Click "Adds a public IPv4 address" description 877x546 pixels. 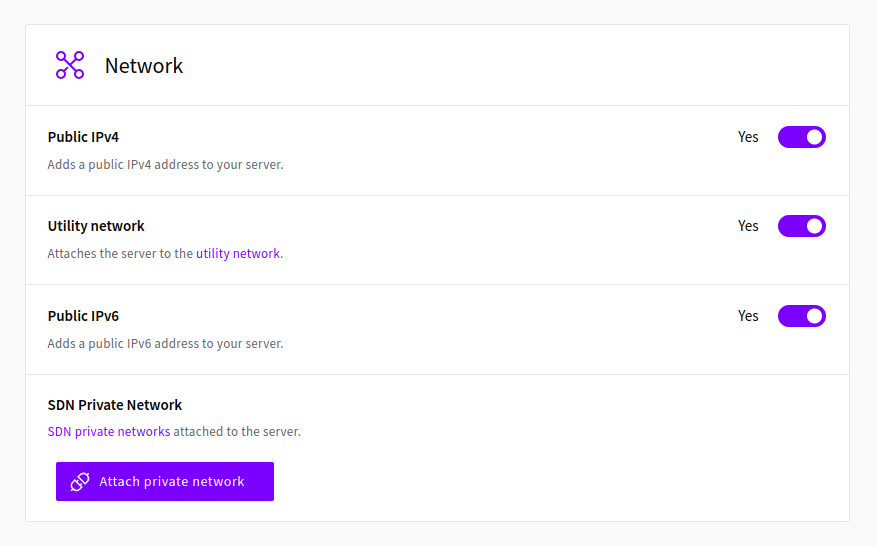pyautogui.click(x=166, y=164)
